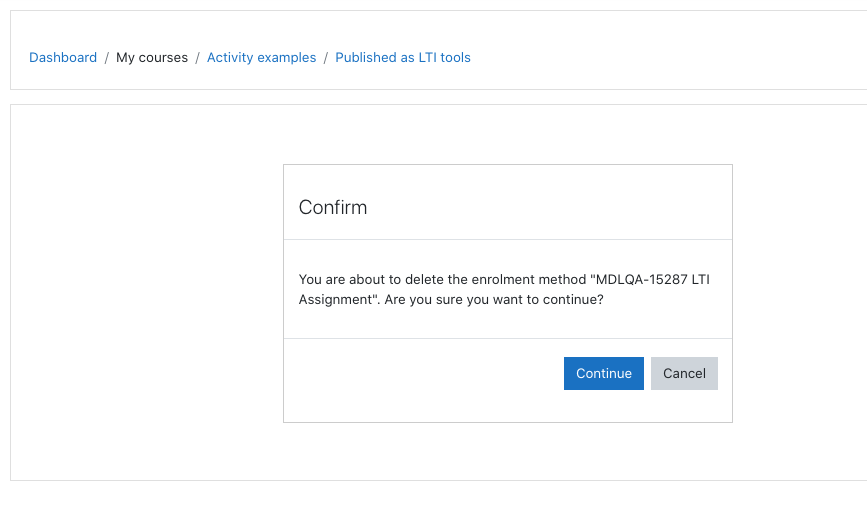This screenshot has height=515, width=867.
Task: Click "Are you sure you want to continue?" text
Action: [494, 299]
